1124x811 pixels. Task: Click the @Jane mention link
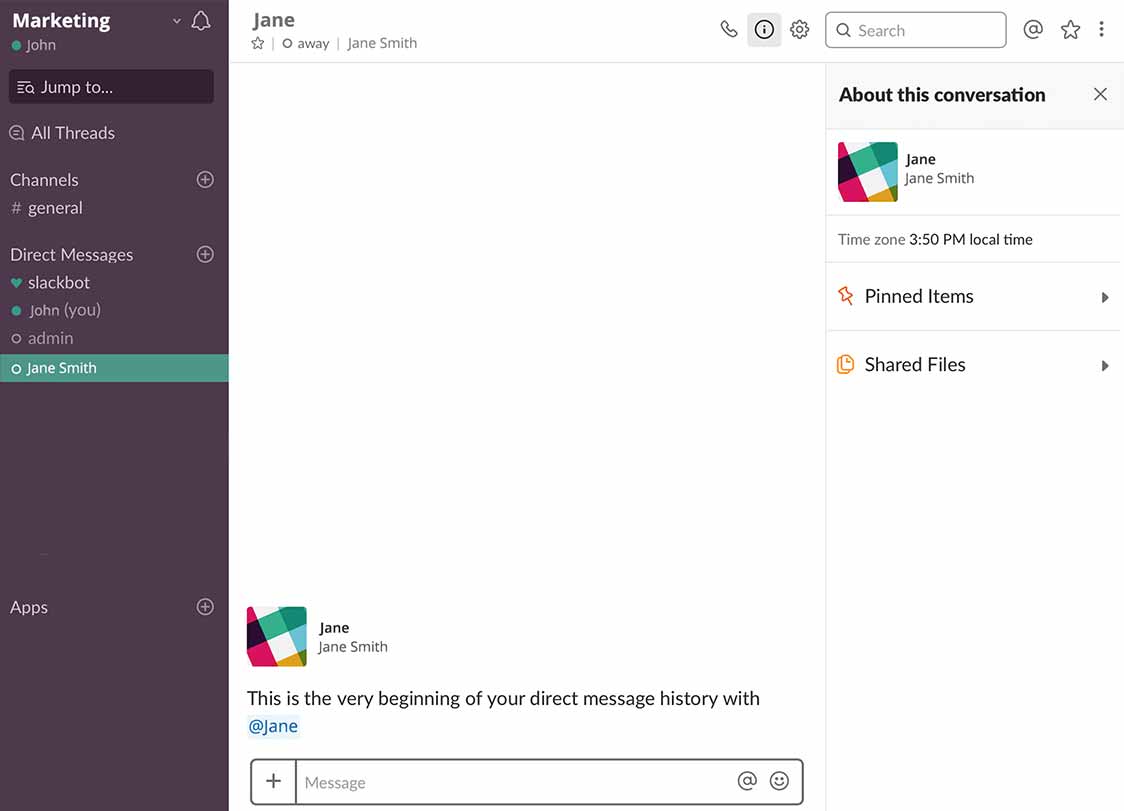click(x=273, y=726)
